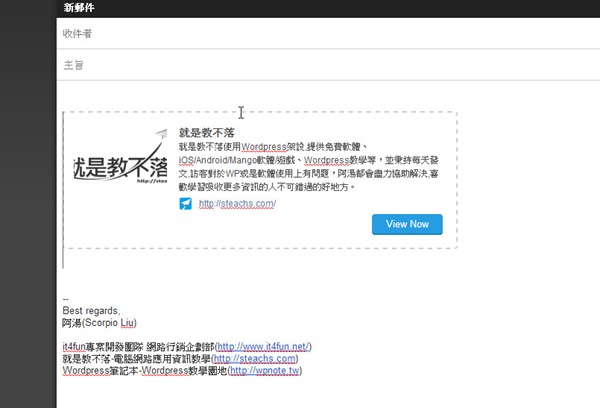This screenshot has width=600, height=408.
Task: Open the http://wpnote.tw signature link
Action: (x=265, y=370)
